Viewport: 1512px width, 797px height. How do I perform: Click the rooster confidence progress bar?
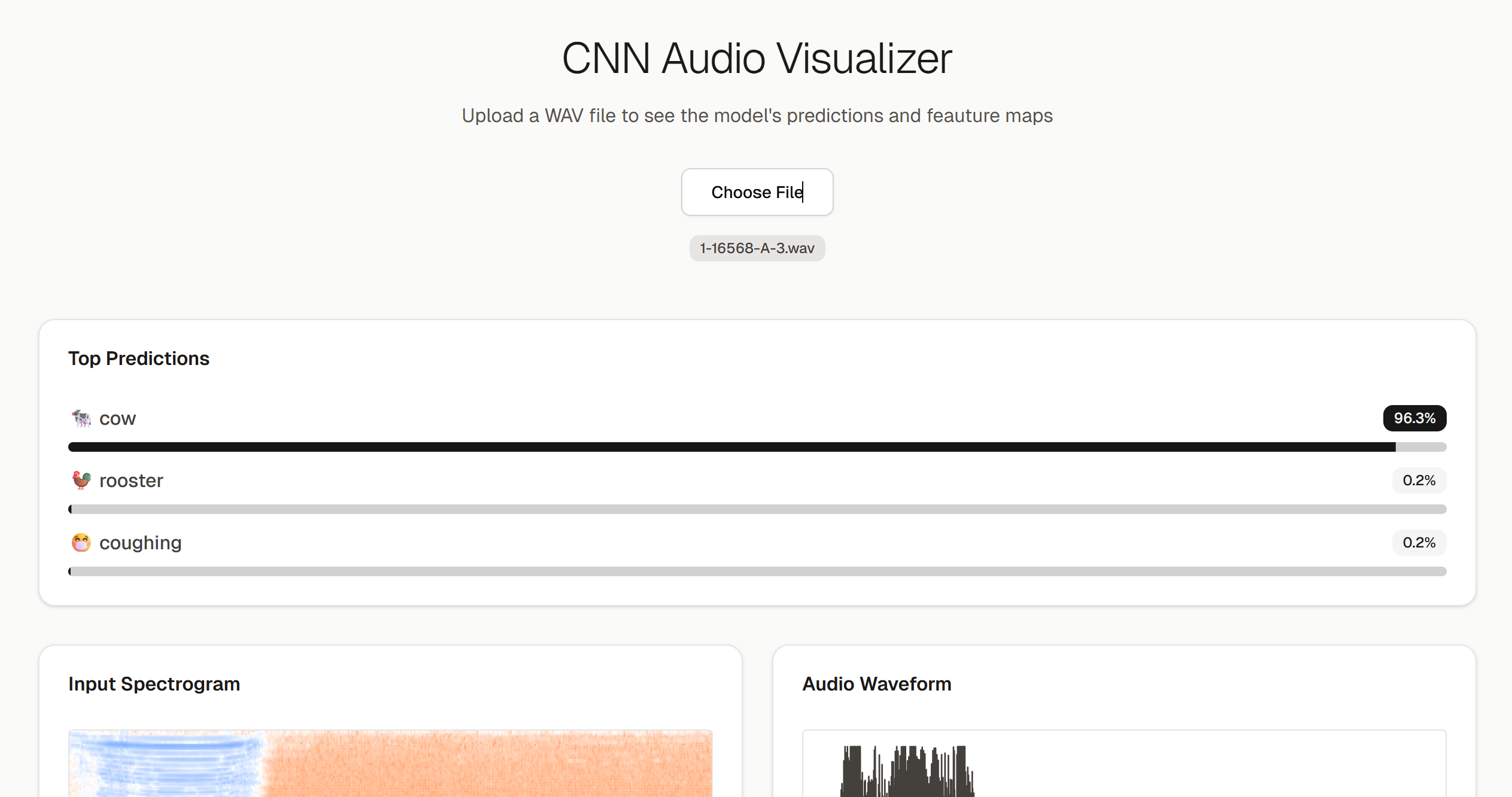click(x=757, y=509)
